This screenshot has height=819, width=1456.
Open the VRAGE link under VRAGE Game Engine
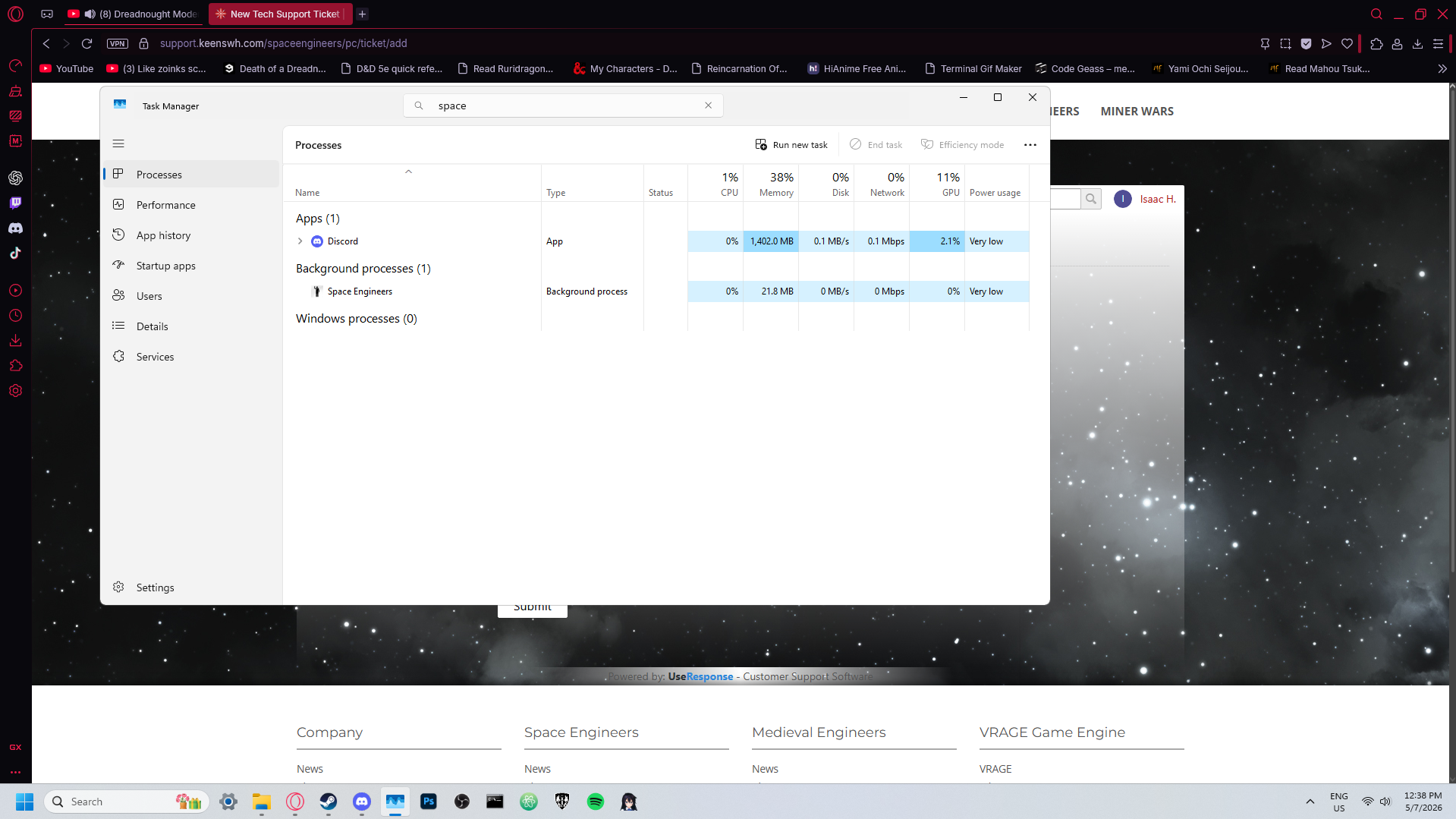point(995,769)
